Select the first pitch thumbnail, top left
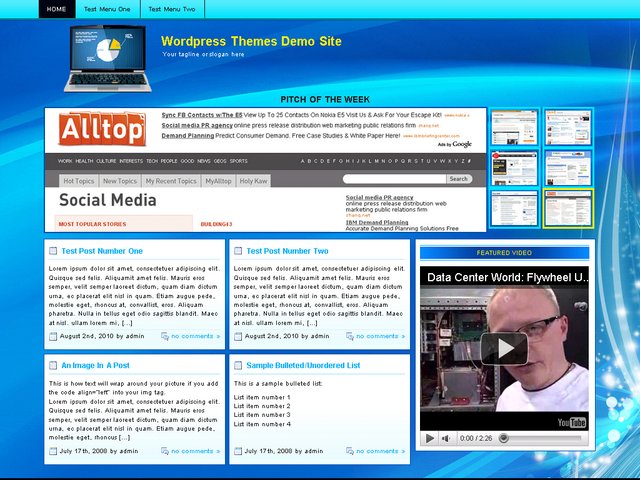Screen dimensions: 640x480 [514, 127]
